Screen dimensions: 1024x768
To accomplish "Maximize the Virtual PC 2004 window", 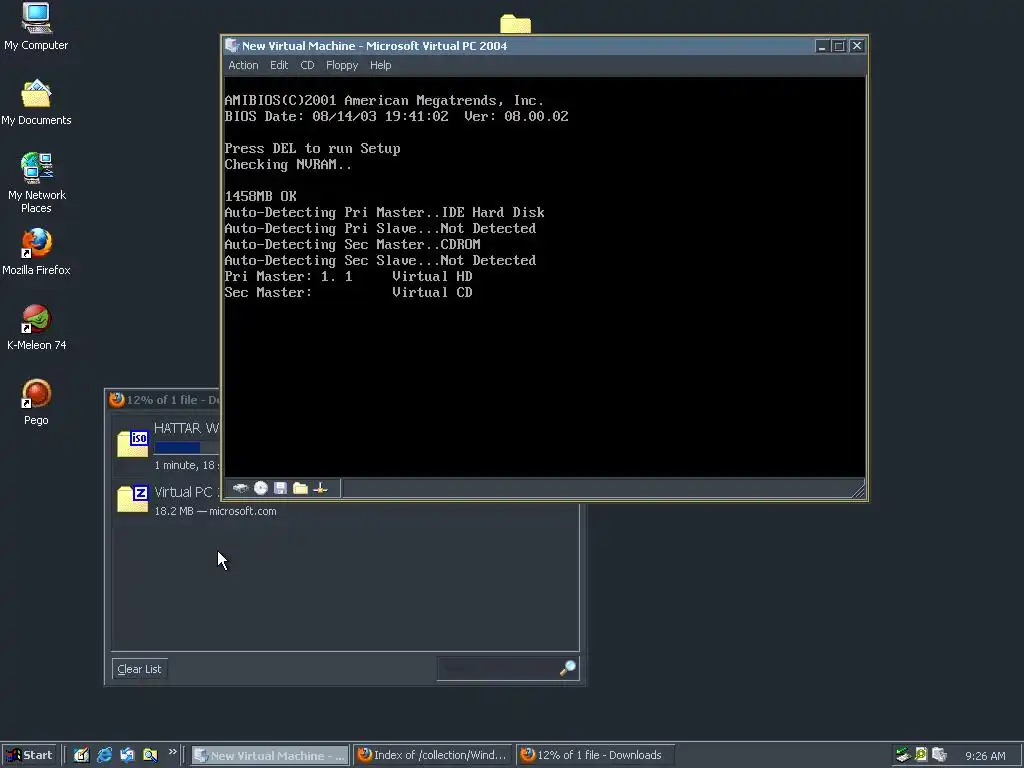I will coord(839,46).
